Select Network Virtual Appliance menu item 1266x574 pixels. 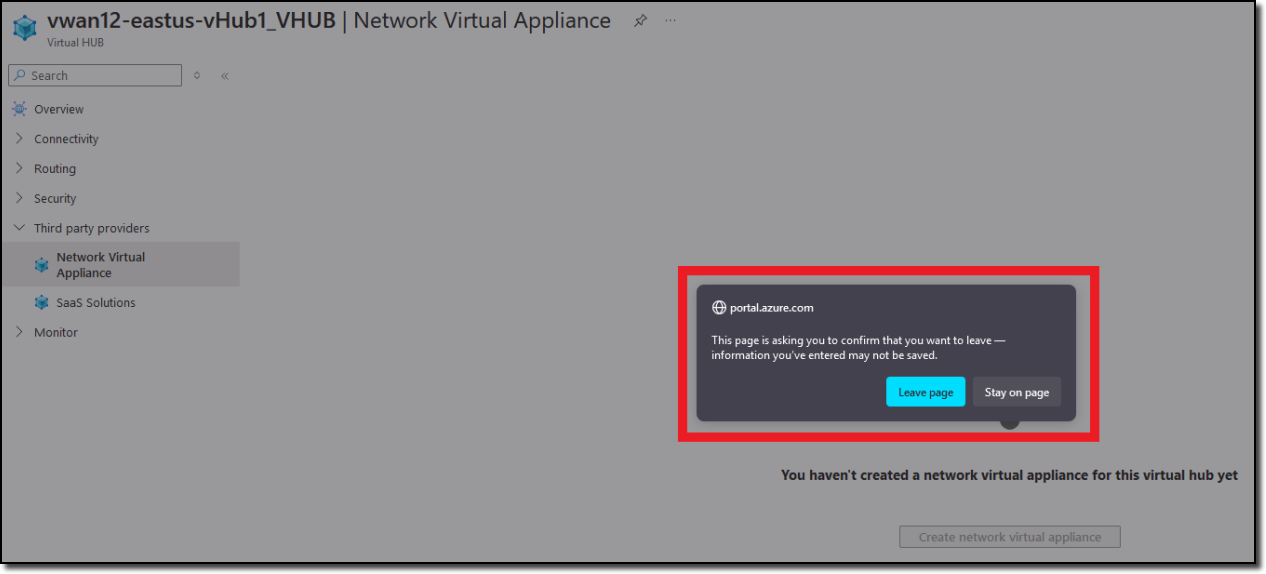[x=121, y=265]
